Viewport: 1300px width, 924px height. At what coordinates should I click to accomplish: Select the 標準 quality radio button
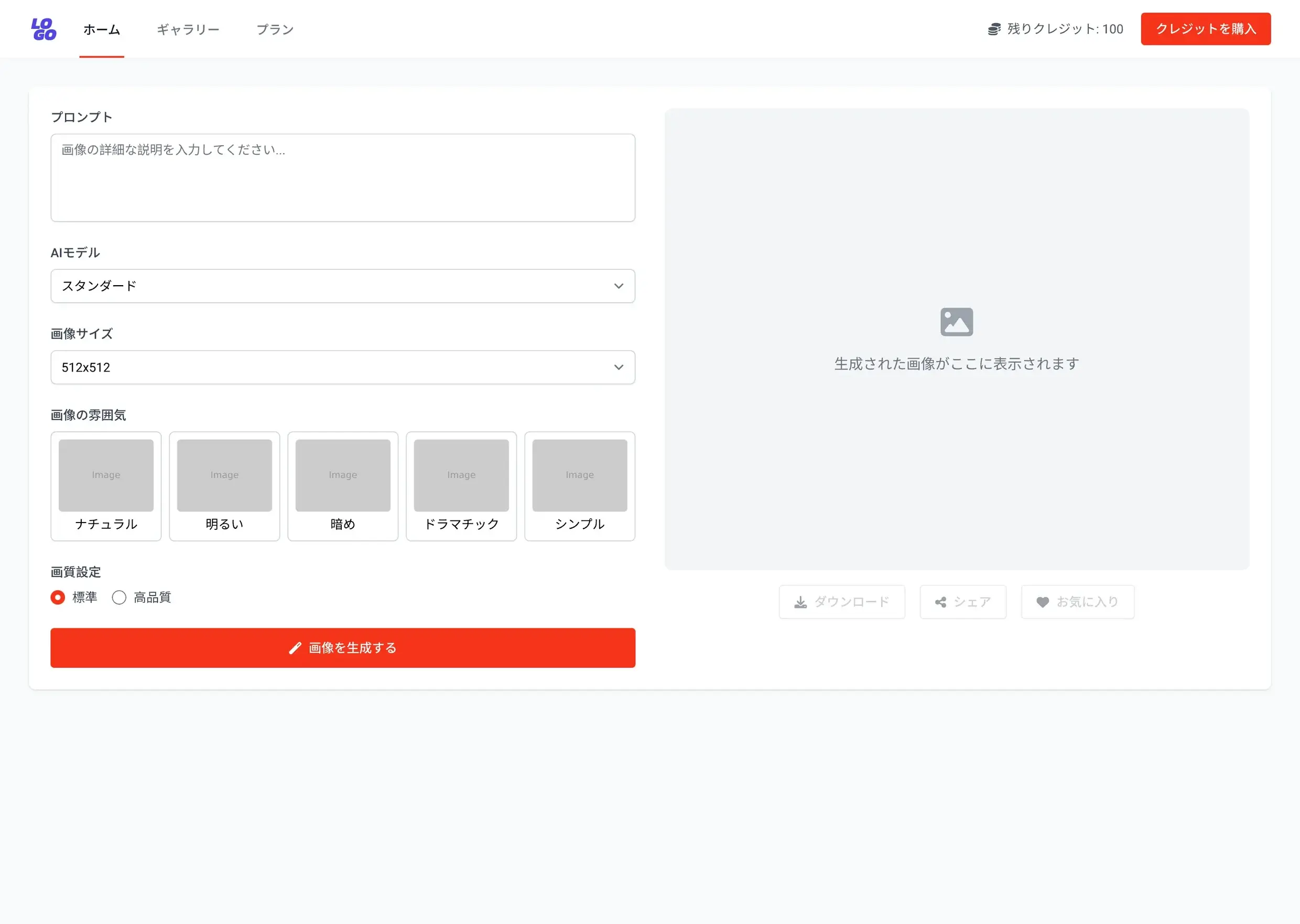(x=58, y=597)
